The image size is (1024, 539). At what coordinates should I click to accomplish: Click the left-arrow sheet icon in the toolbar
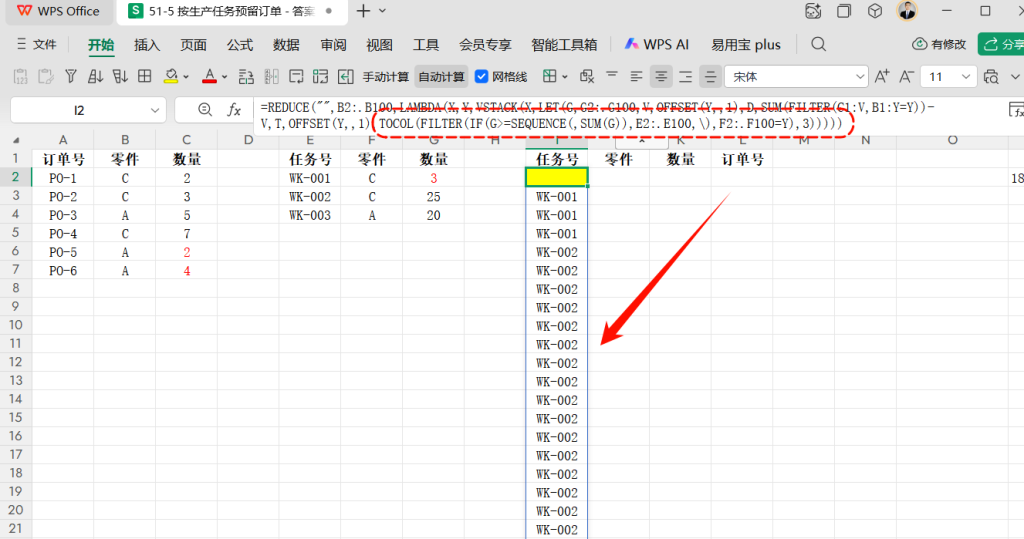click(345, 76)
